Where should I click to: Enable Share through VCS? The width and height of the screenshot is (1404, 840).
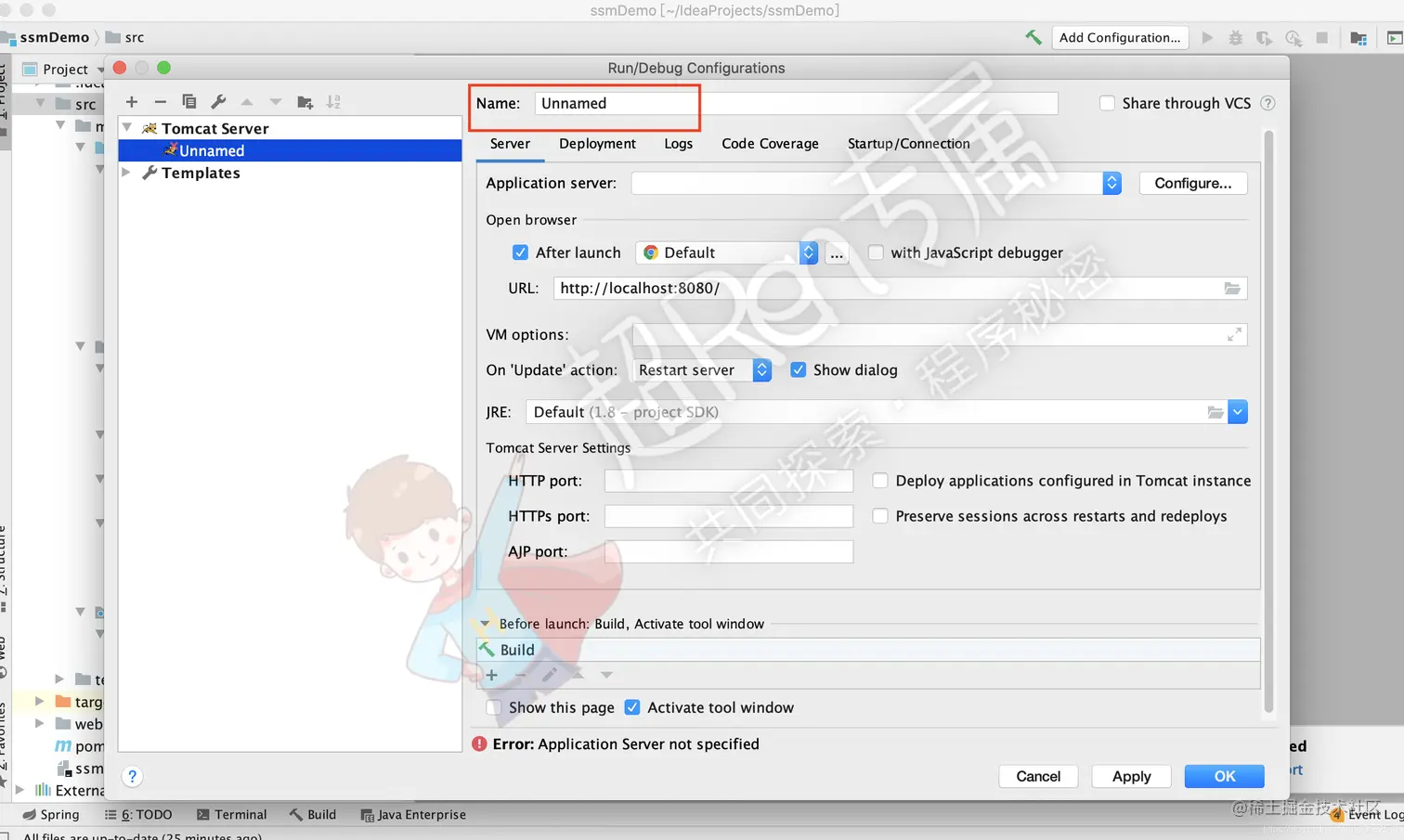1107,103
